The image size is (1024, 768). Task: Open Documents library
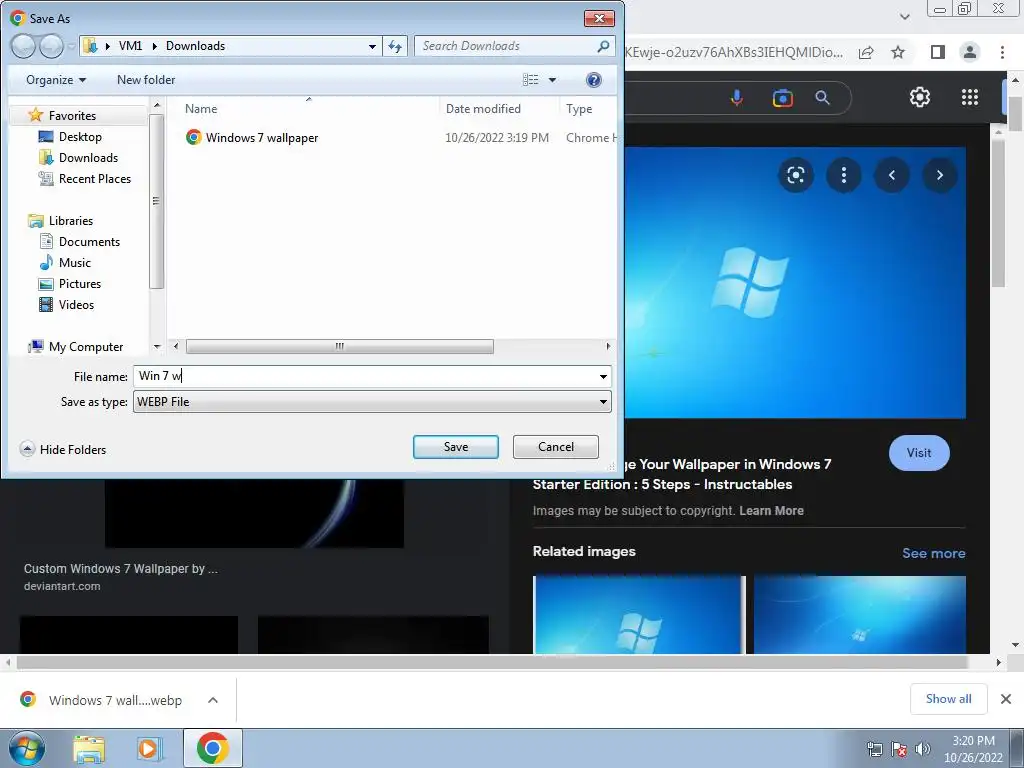point(89,242)
